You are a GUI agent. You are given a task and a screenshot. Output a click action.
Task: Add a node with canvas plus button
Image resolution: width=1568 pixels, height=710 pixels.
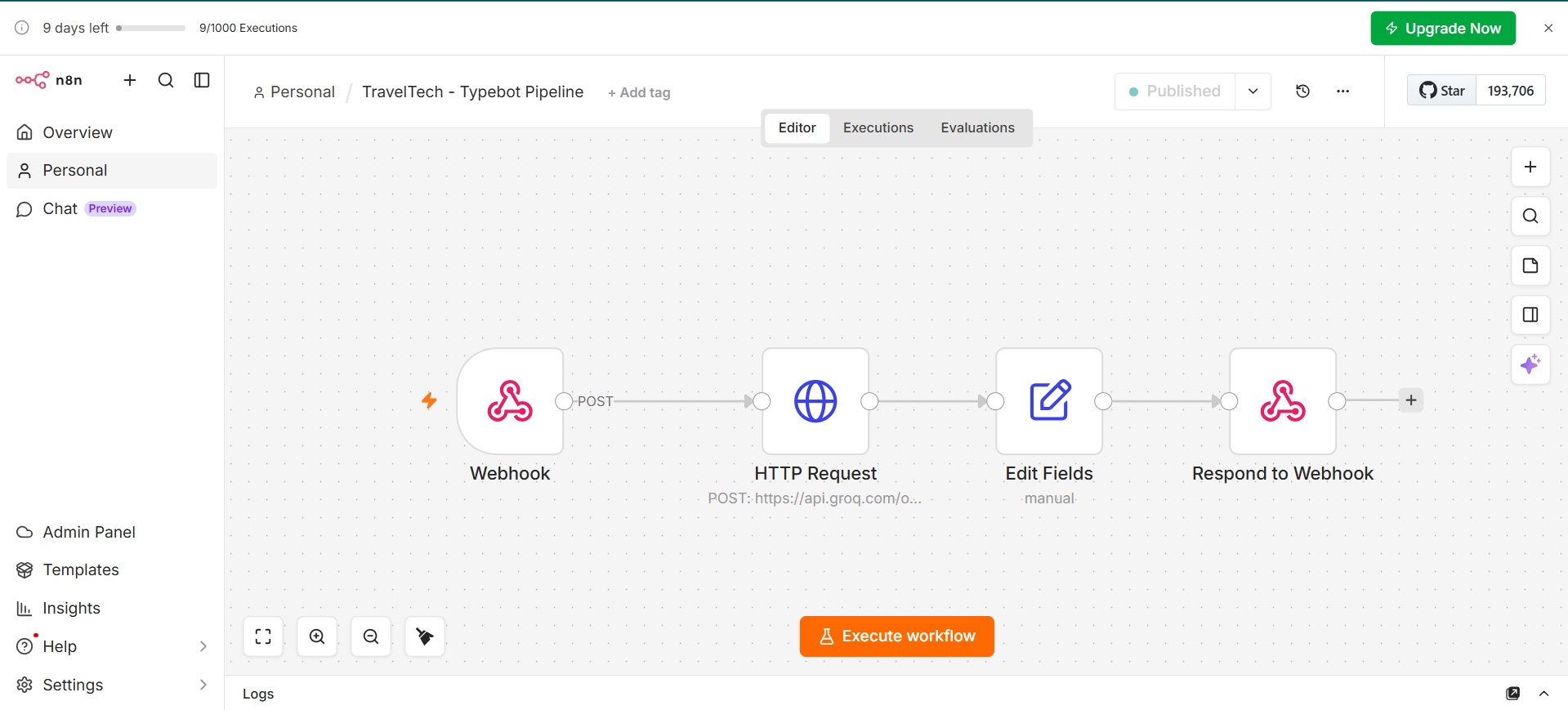(1530, 167)
